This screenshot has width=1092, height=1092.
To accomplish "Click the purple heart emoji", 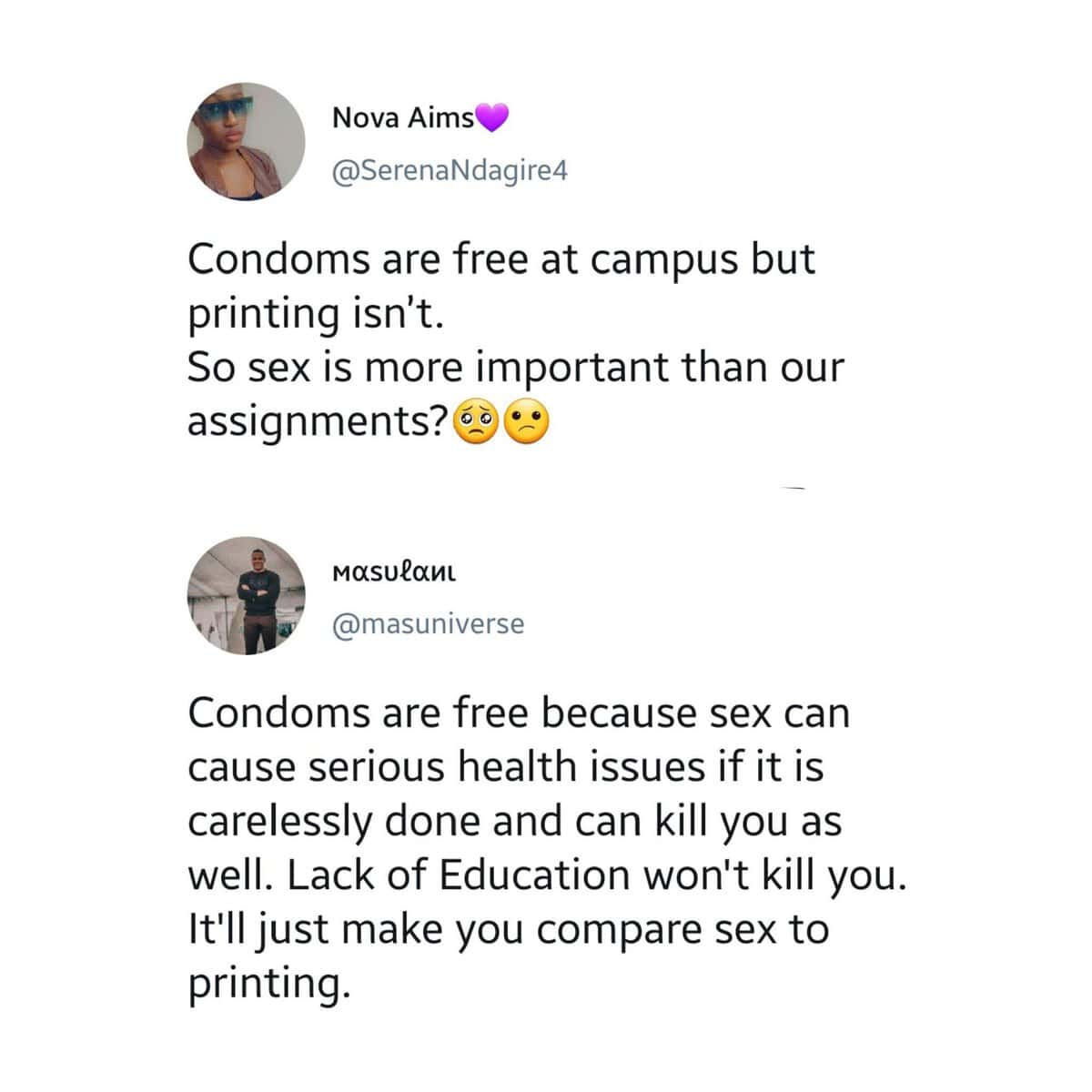I will 491,117.
